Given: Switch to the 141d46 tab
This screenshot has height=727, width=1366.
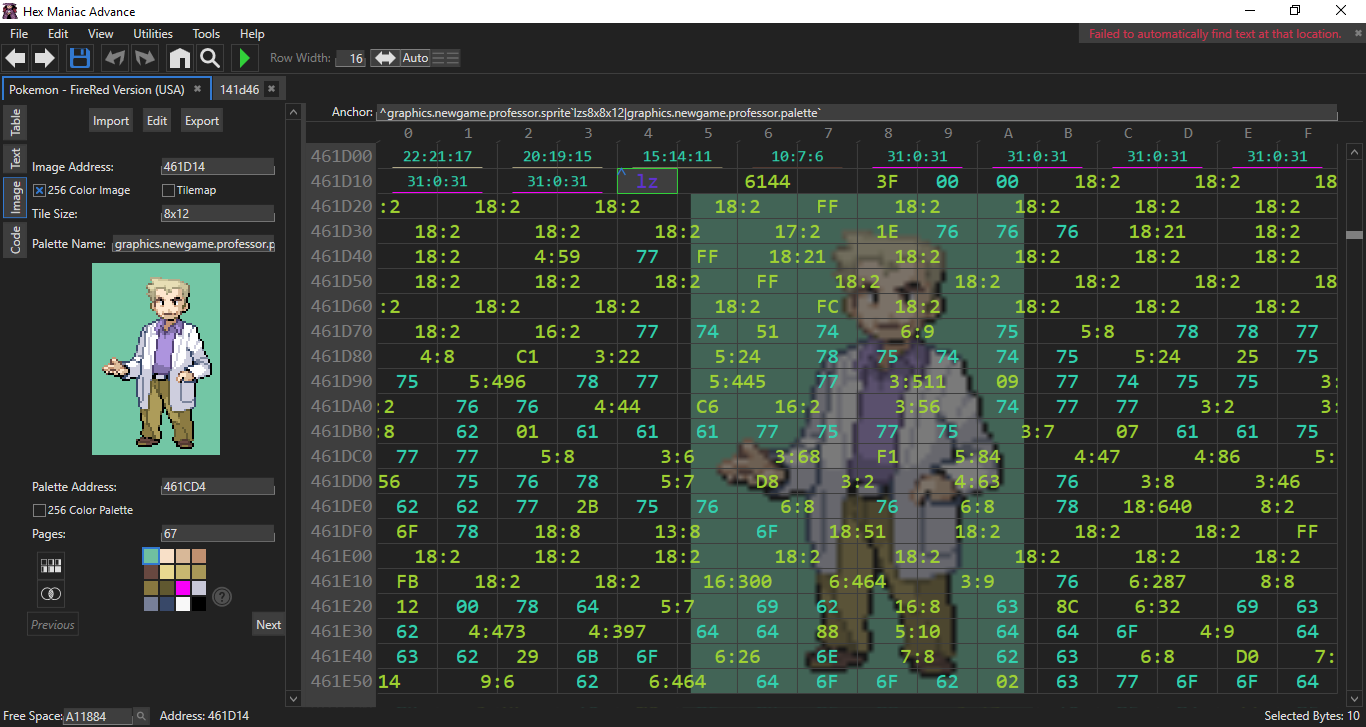Looking at the screenshot, I should tap(240, 89).
